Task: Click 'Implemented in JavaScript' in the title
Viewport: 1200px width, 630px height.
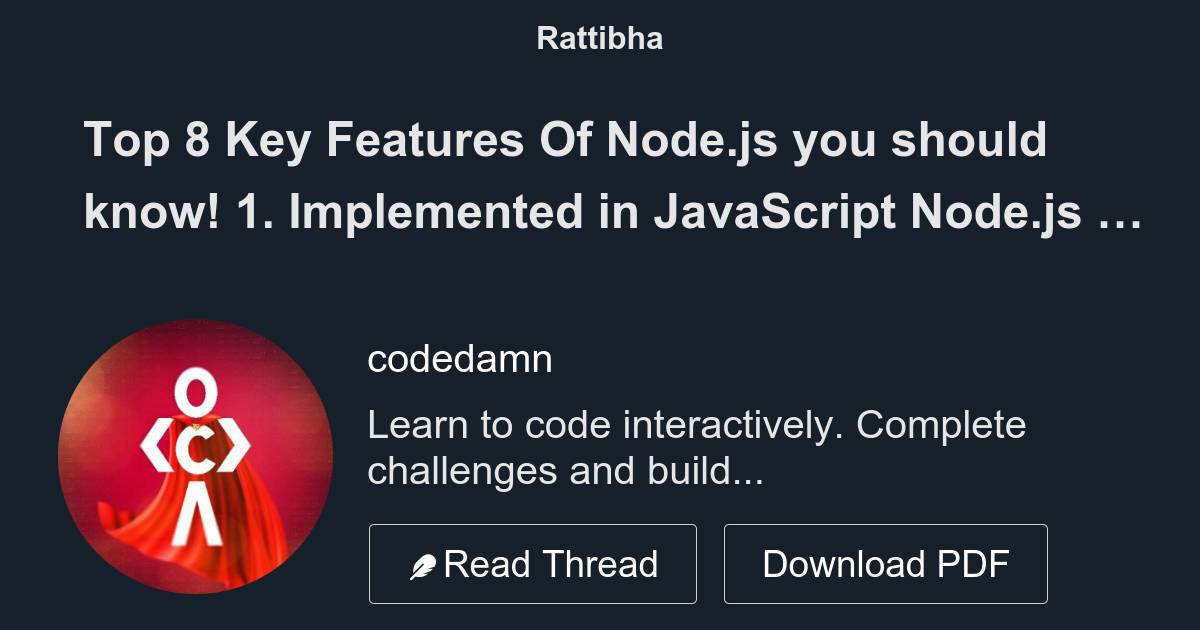Action: (x=590, y=212)
